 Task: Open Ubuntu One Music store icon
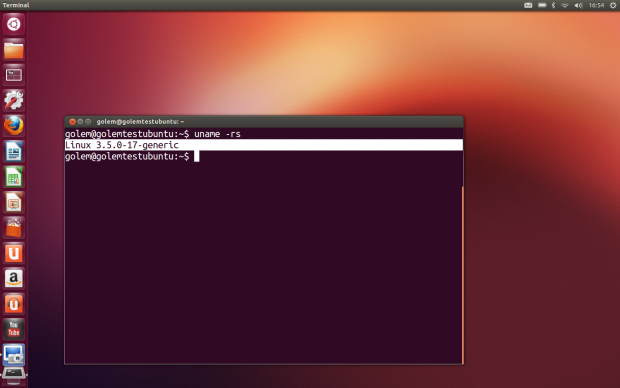tap(14, 304)
